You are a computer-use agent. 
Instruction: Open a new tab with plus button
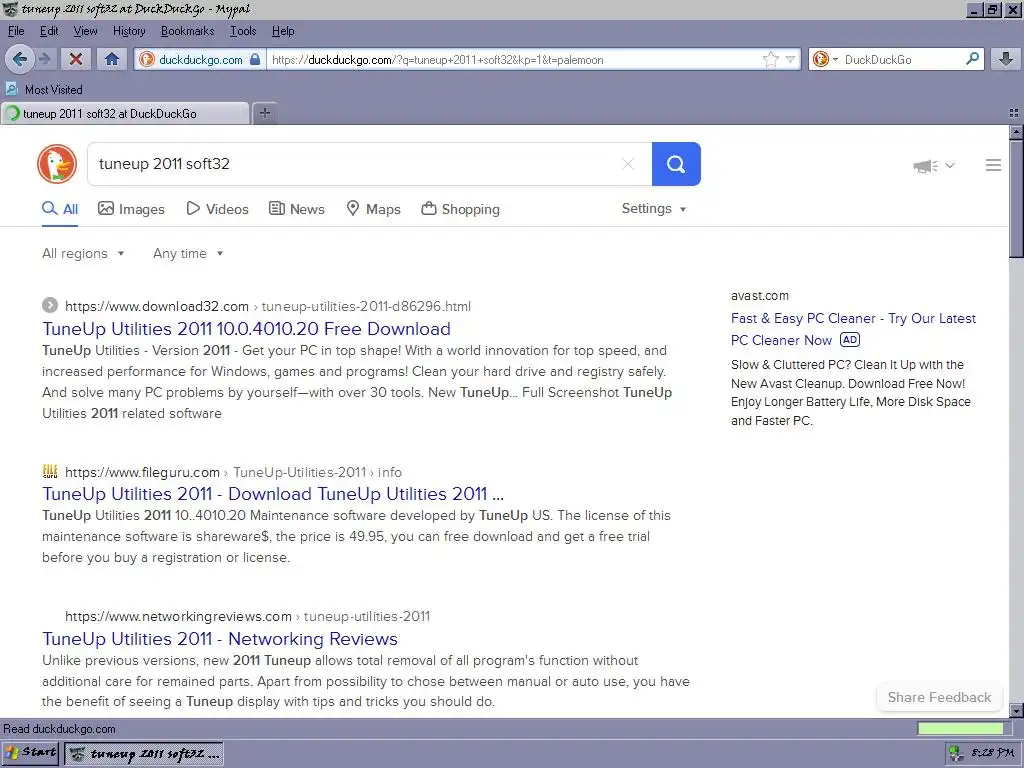[x=264, y=113]
